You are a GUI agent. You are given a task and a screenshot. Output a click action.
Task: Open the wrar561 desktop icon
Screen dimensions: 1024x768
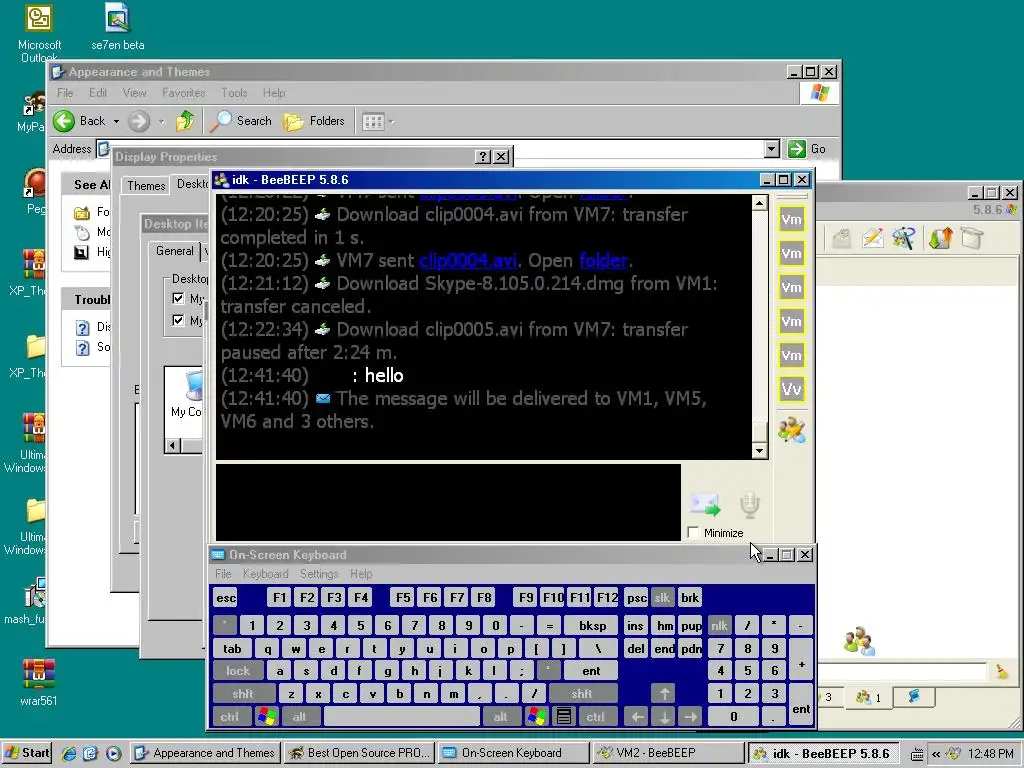point(39,682)
